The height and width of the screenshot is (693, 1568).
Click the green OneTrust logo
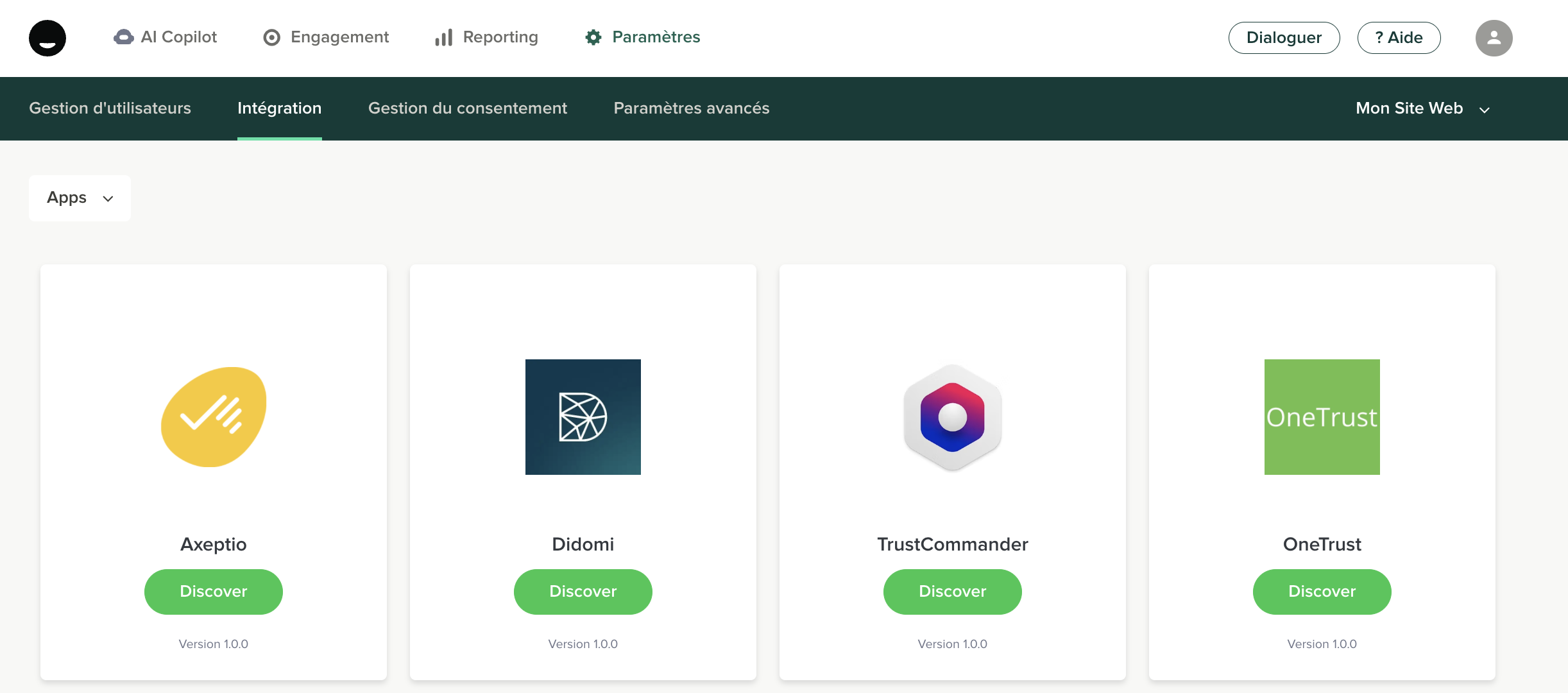(x=1322, y=417)
